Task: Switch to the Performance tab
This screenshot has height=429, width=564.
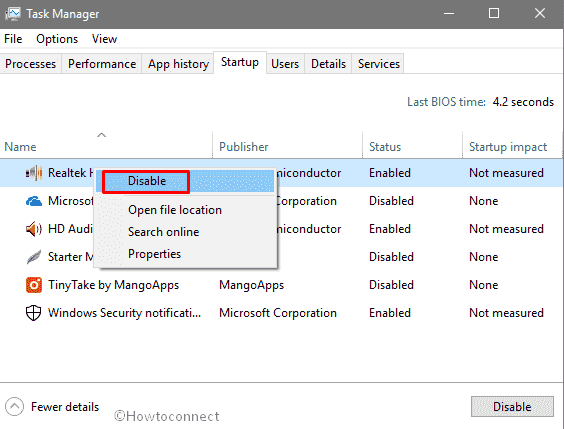Action: 102,64
